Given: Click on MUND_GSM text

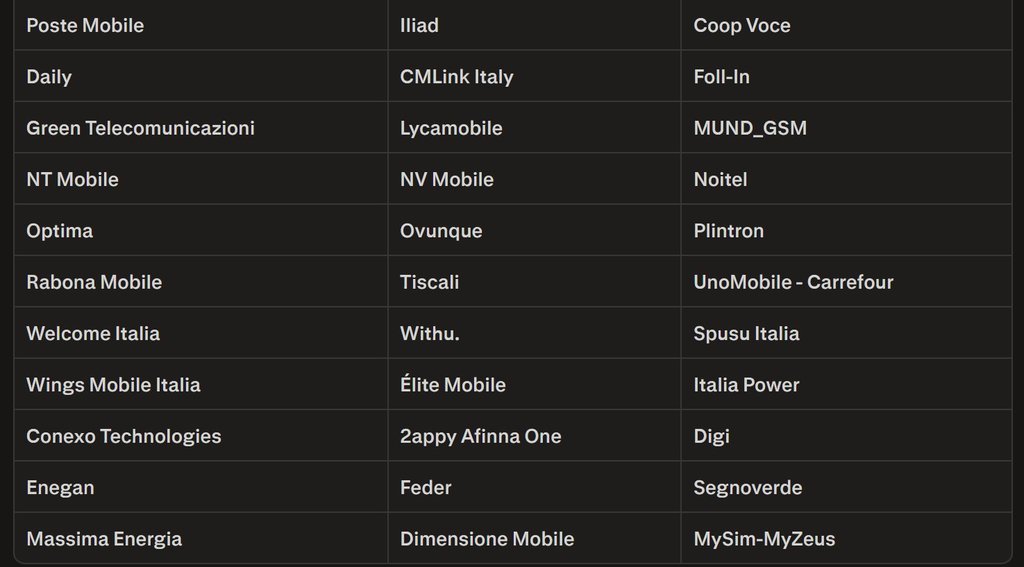Looking at the screenshot, I should (750, 128).
